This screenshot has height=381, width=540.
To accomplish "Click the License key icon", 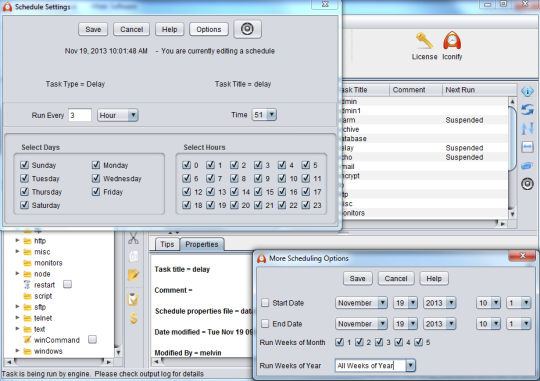I will [424, 41].
